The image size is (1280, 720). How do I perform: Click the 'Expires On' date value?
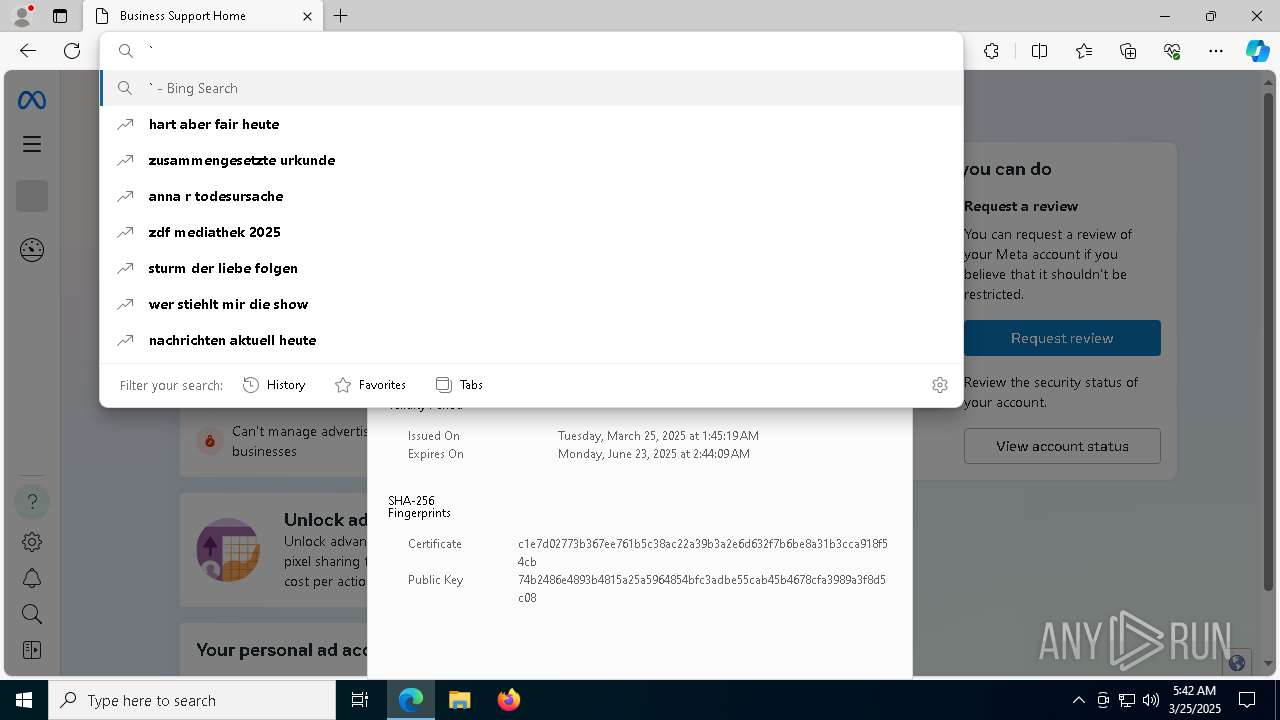653,454
